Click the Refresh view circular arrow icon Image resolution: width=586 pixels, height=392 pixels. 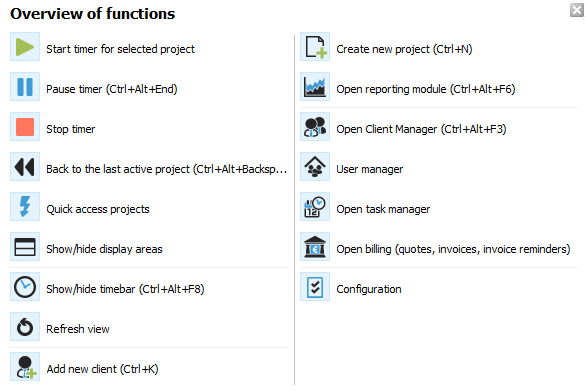point(25,327)
